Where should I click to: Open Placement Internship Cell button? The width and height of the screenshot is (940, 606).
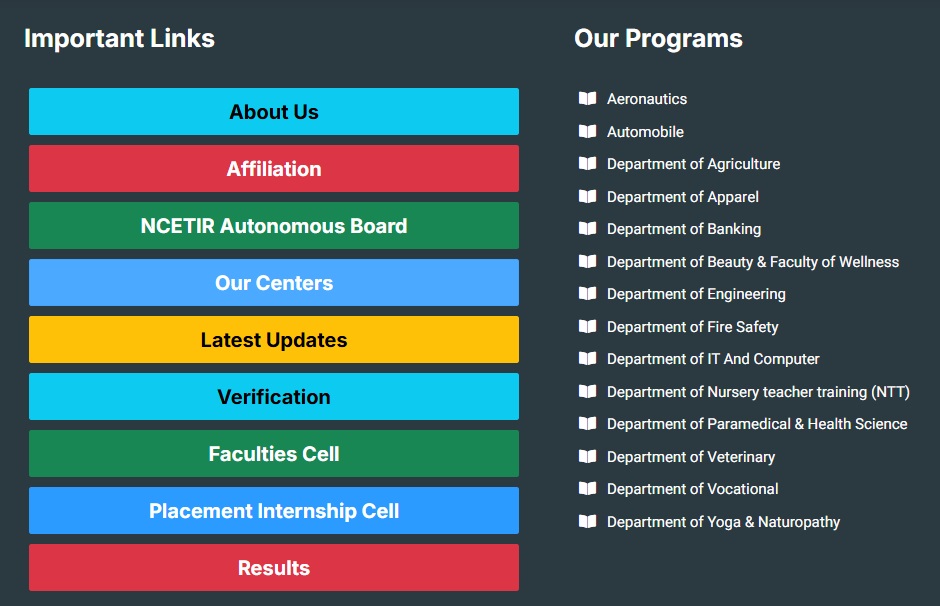click(x=274, y=510)
